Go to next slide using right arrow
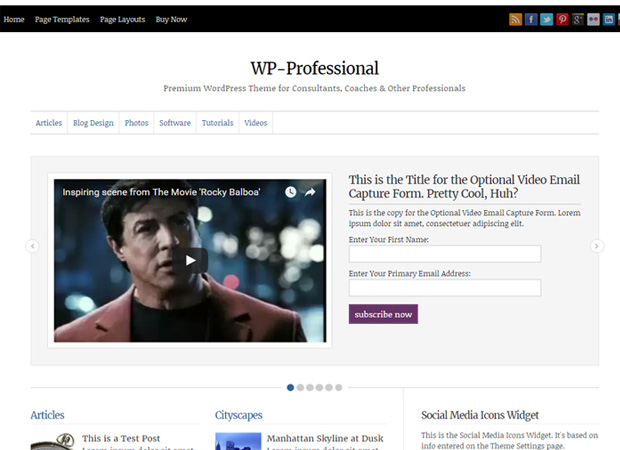Screen dimensions: 620x450 (597, 246)
